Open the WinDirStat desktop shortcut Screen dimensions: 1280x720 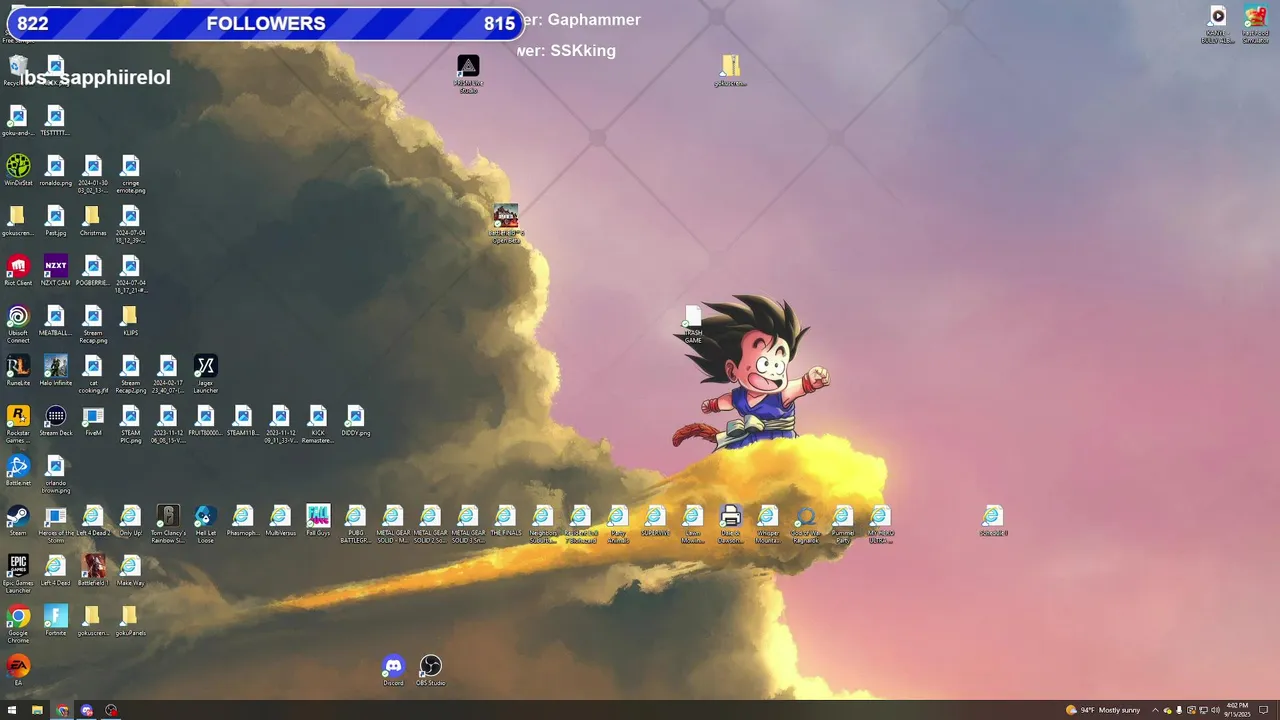tap(18, 171)
